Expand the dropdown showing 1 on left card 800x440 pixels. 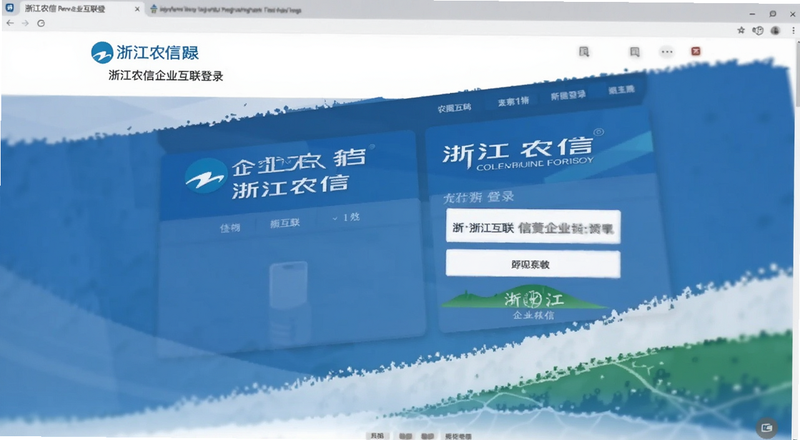point(346,217)
